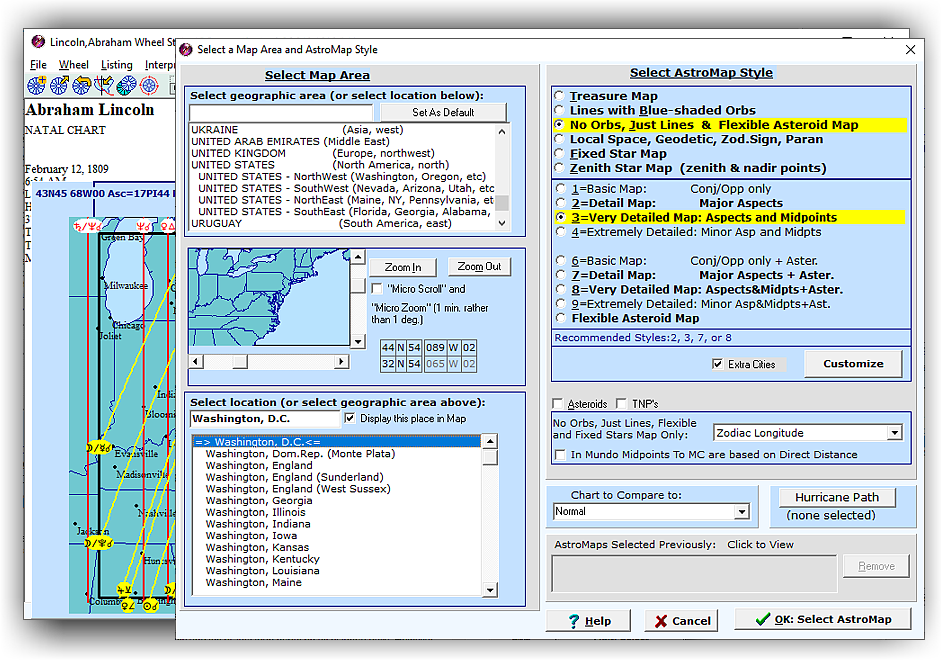Select Zenith Star Map option
This screenshot has width=941, height=660.
559,168
